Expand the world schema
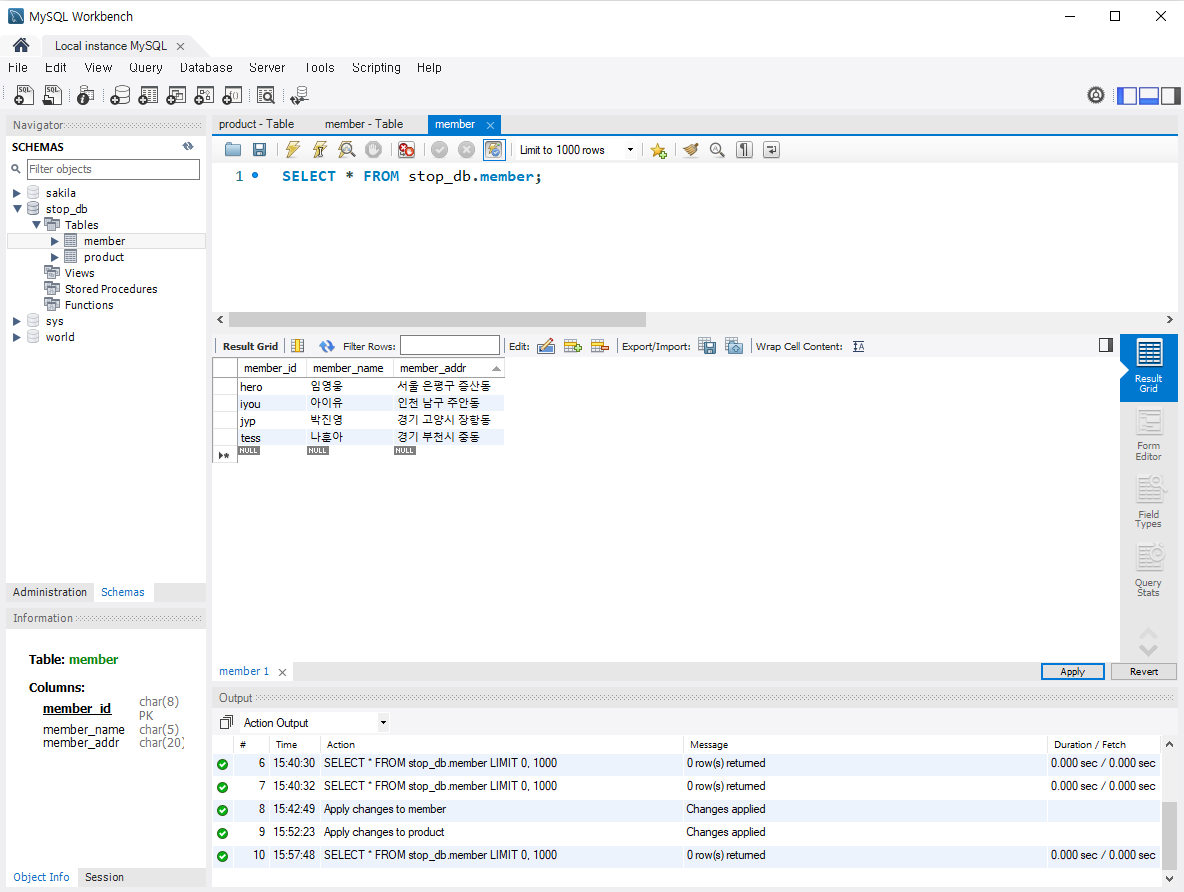 [x=17, y=337]
